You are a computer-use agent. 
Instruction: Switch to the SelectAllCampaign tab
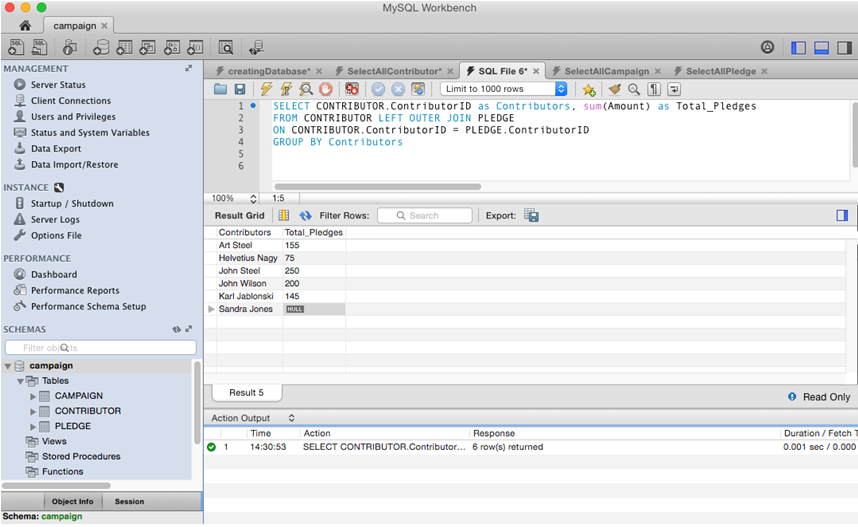[x=606, y=71]
